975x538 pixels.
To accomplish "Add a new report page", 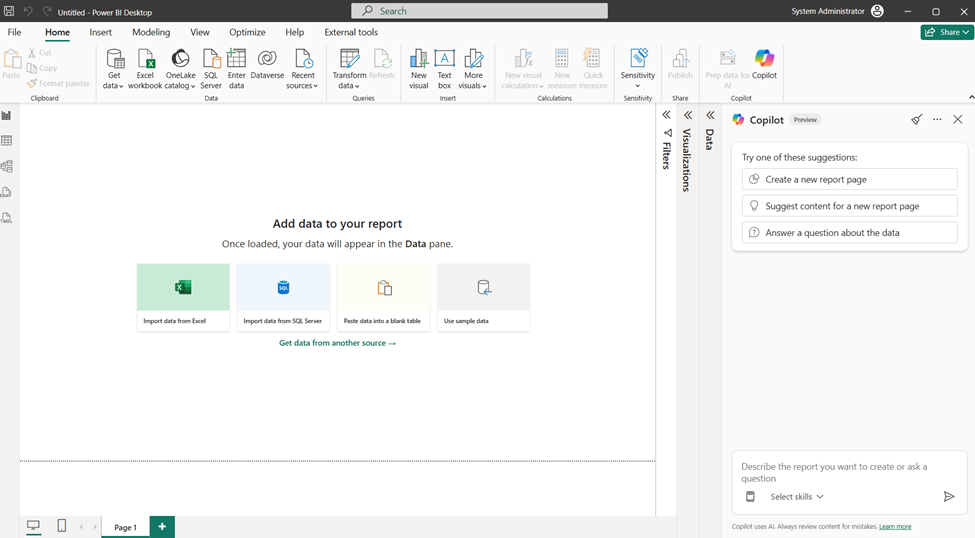I will pyautogui.click(x=162, y=526).
